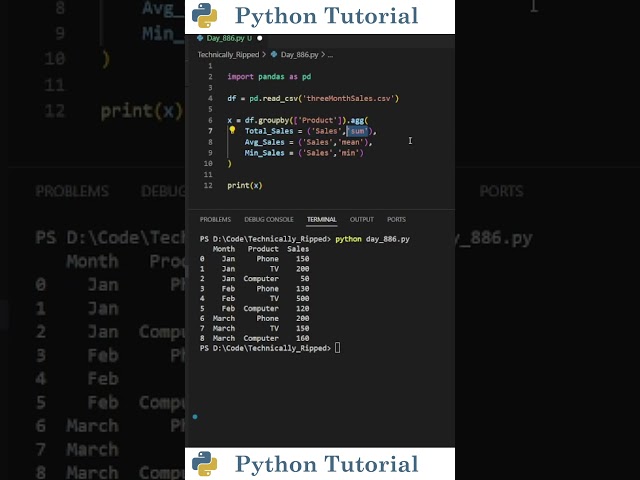Open the PORTS tab beside OUTPUT
This screenshot has width=640, height=480.
click(396, 220)
